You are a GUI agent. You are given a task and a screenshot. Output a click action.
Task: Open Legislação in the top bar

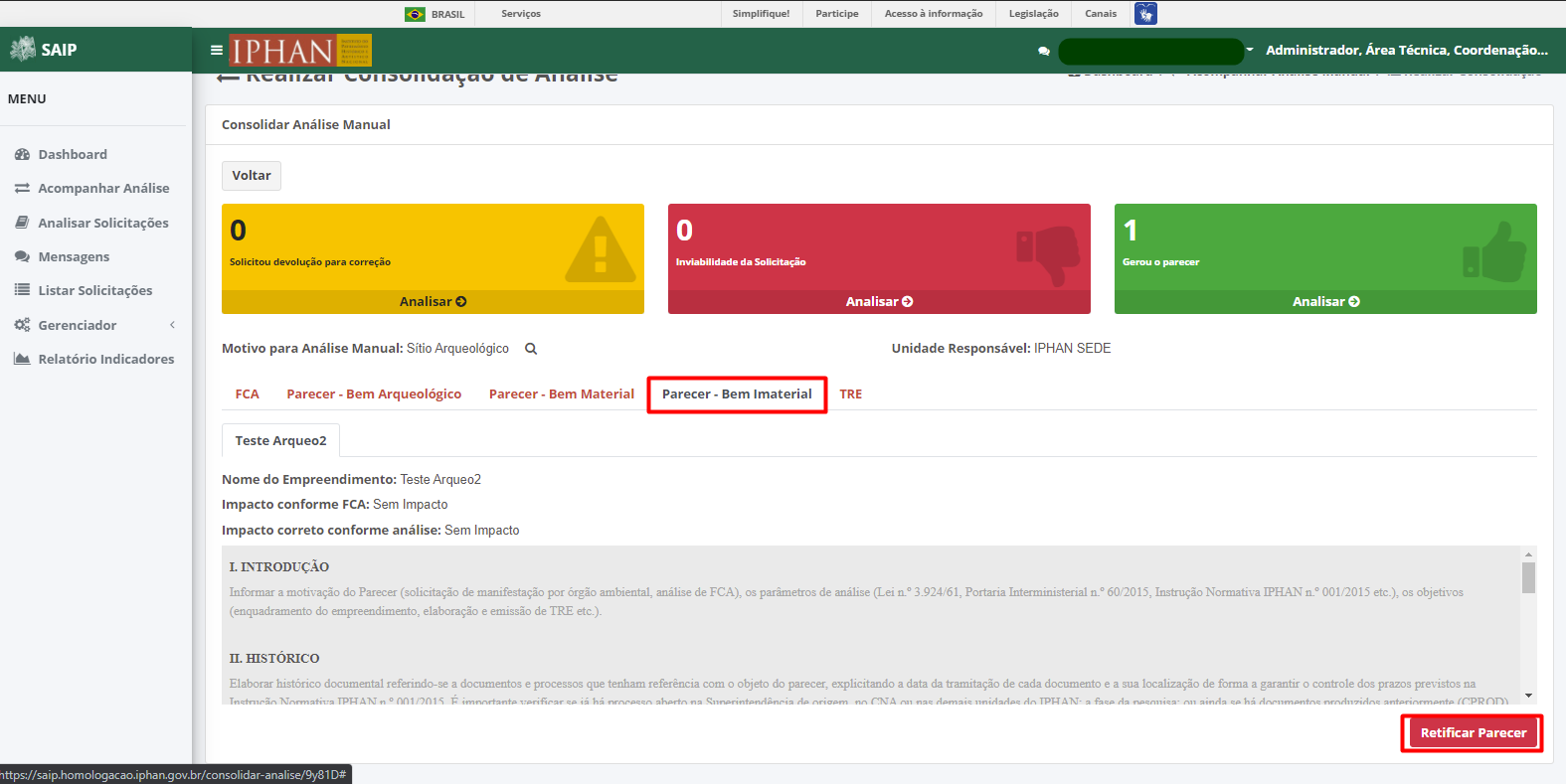tap(1034, 14)
